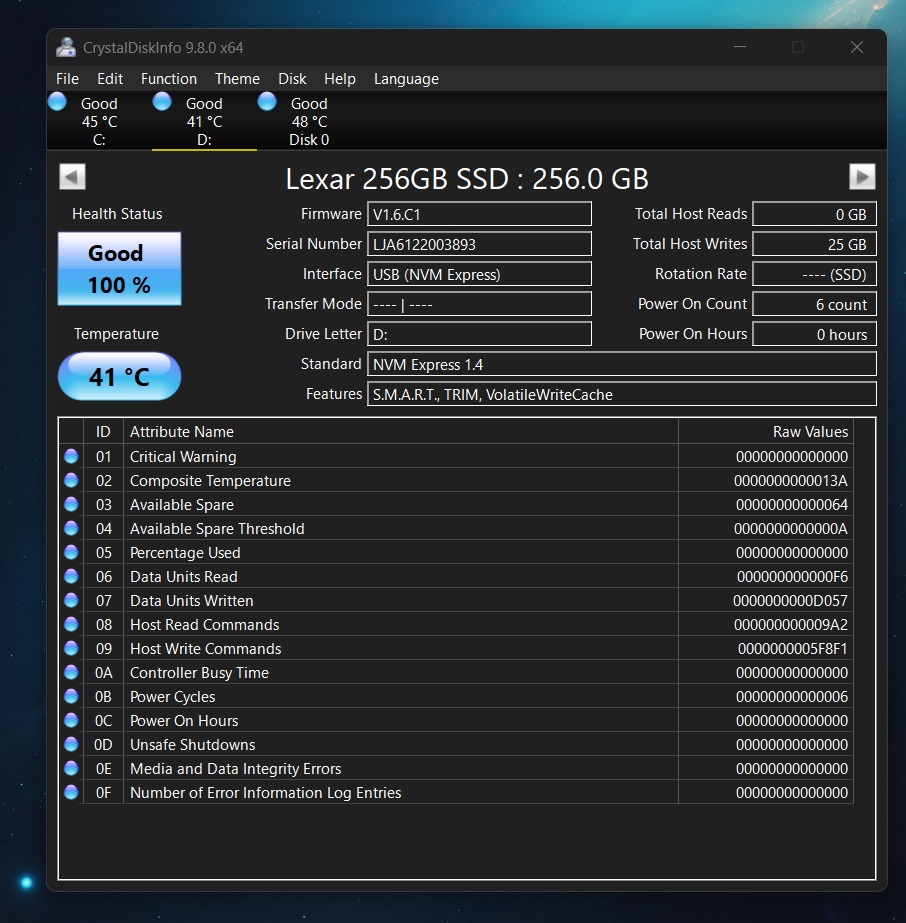
Task: Click raw value 00000000000064
Action: point(792,505)
